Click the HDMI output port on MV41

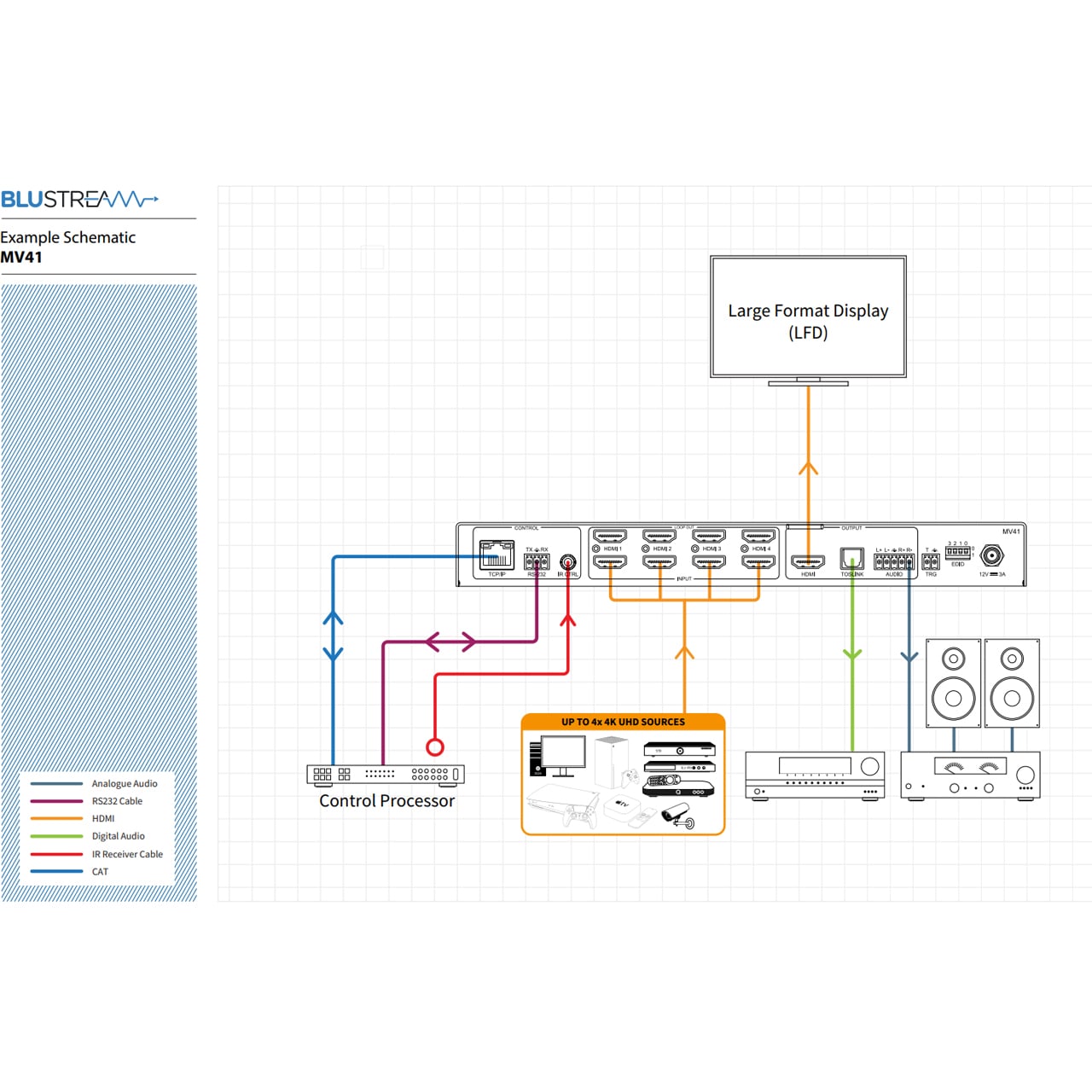coord(808,562)
